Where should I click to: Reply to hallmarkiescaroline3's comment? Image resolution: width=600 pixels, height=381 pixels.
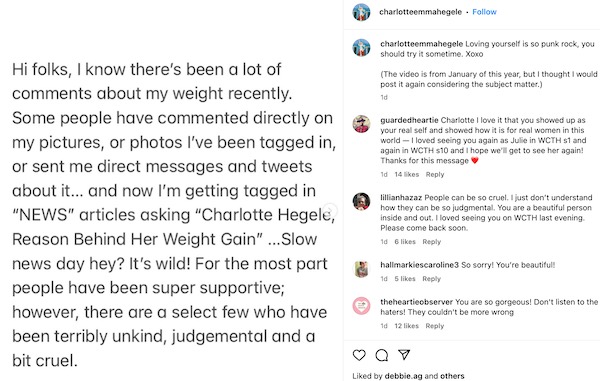432,279
